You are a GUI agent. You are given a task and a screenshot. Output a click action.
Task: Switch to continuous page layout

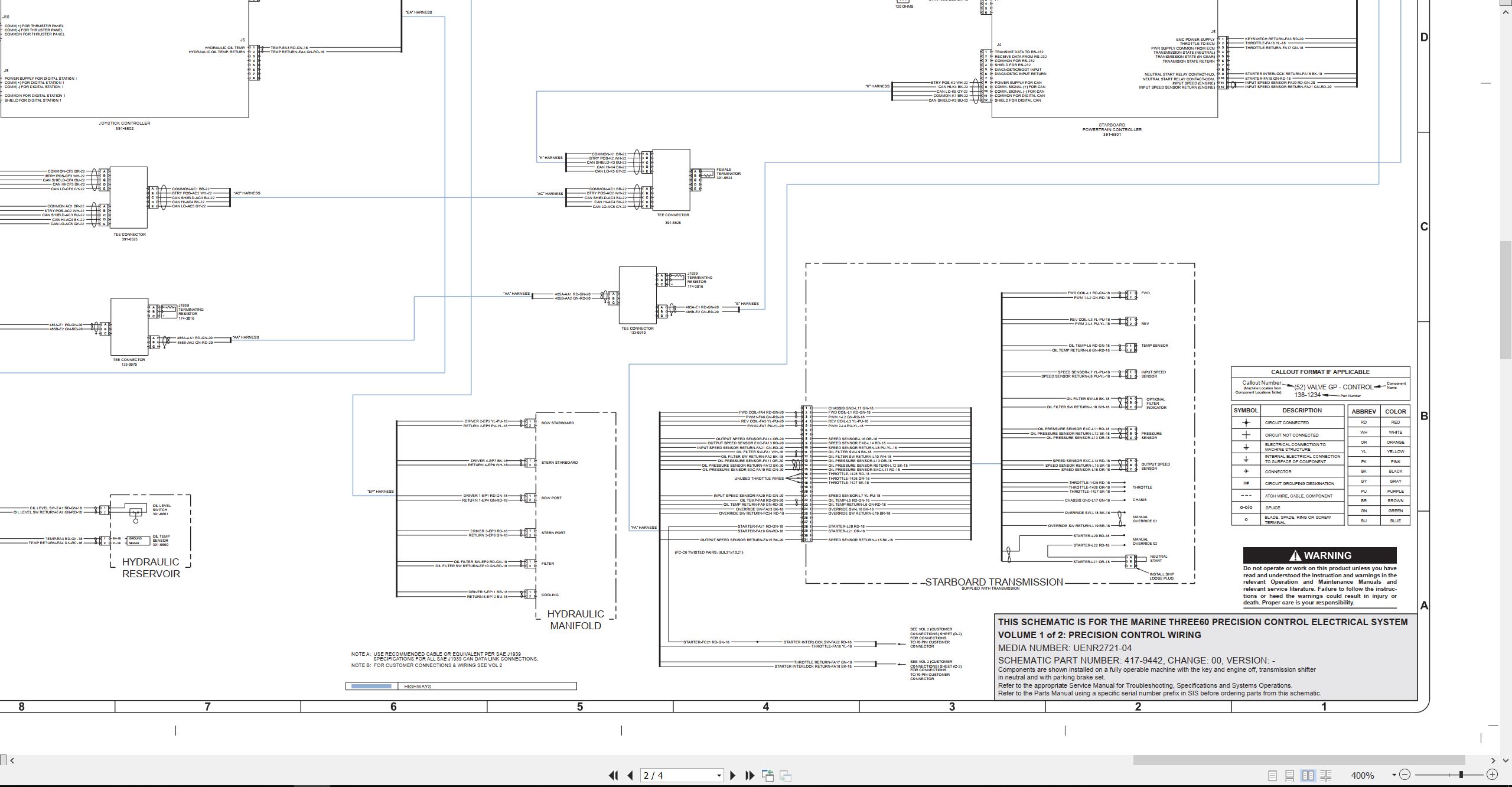1290,775
